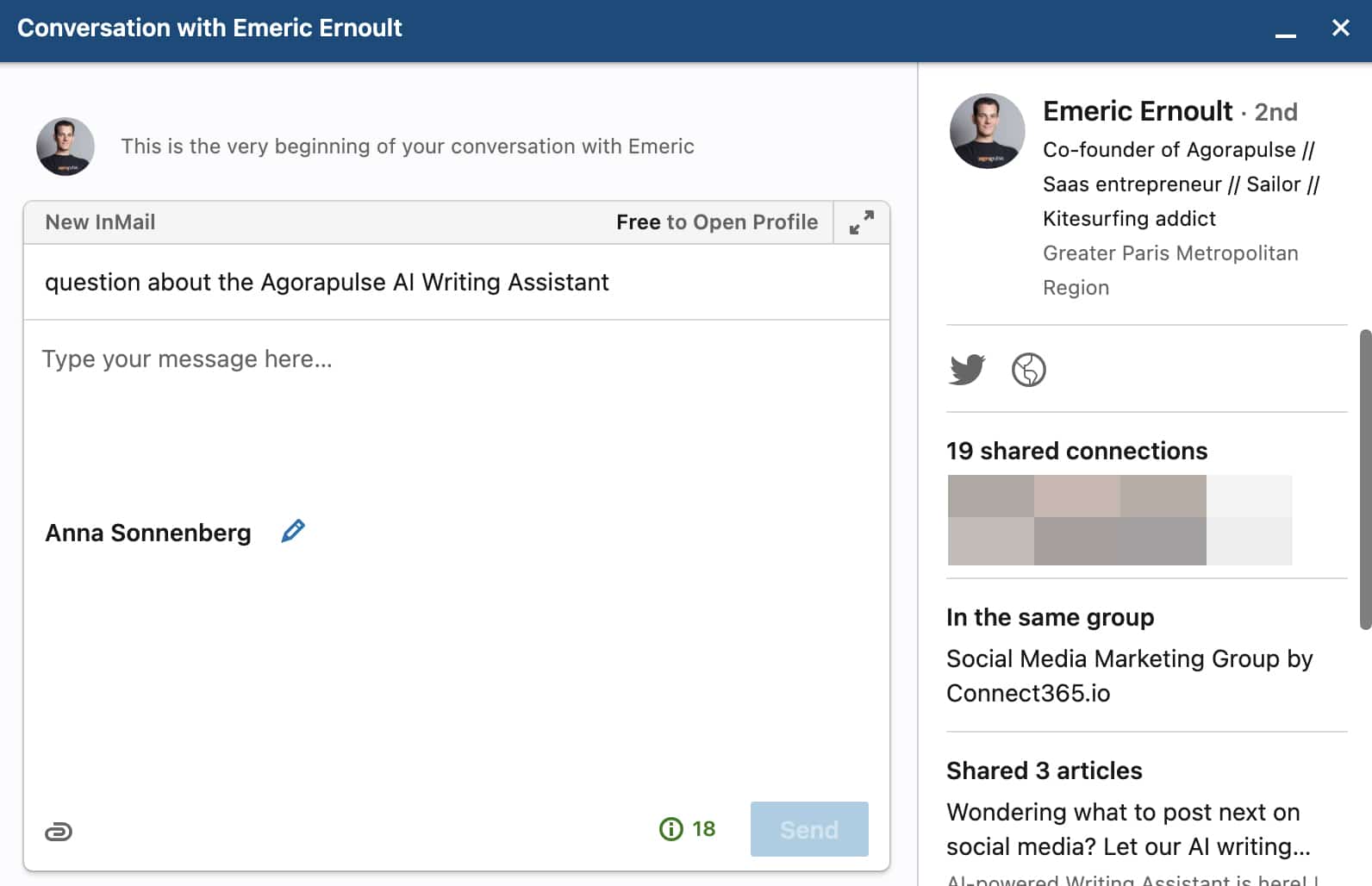
Task: Click the InMail credits info icon
Action: pyautogui.click(x=670, y=829)
